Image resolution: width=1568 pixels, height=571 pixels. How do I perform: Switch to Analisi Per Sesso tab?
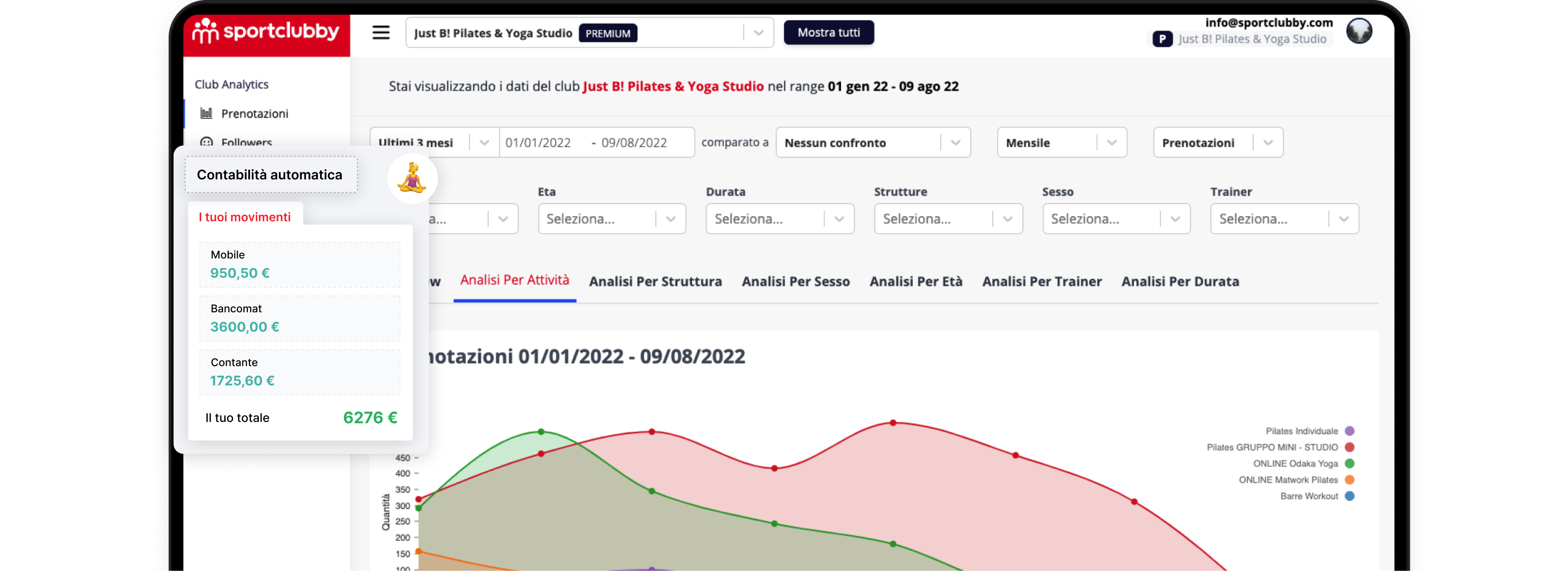pyautogui.click(x=795, y=282)
